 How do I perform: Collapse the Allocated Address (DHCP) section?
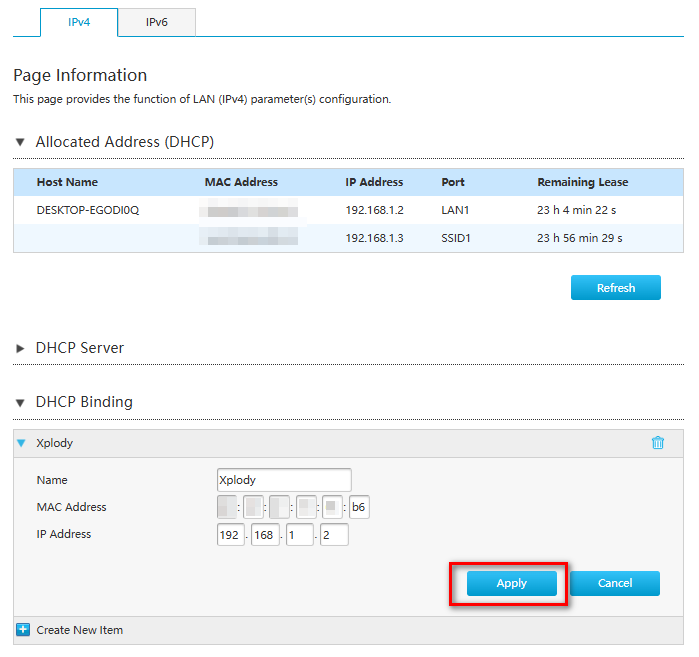[20, 143]
